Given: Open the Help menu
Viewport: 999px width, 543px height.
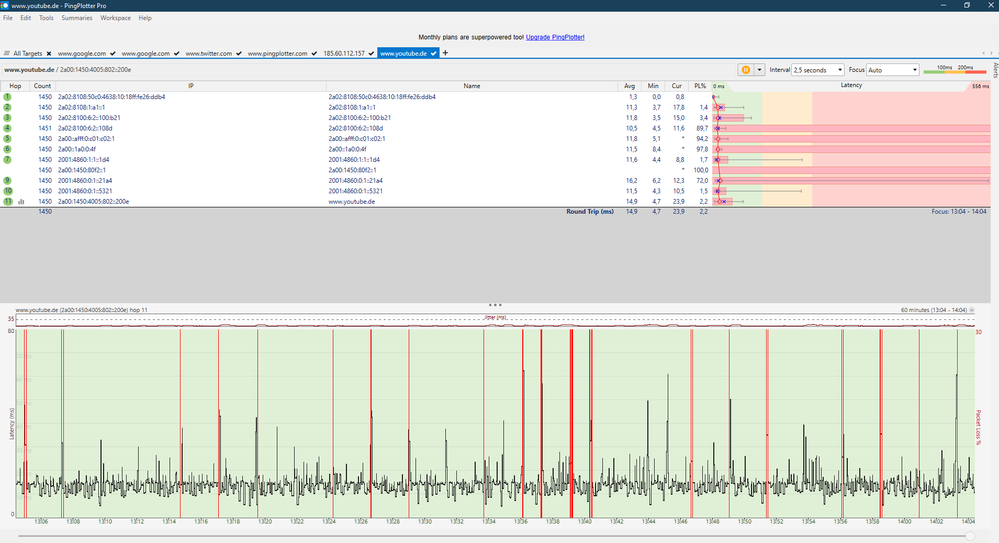Looking at the screenshot, I should pyautogui.click(x=145, y=18).
